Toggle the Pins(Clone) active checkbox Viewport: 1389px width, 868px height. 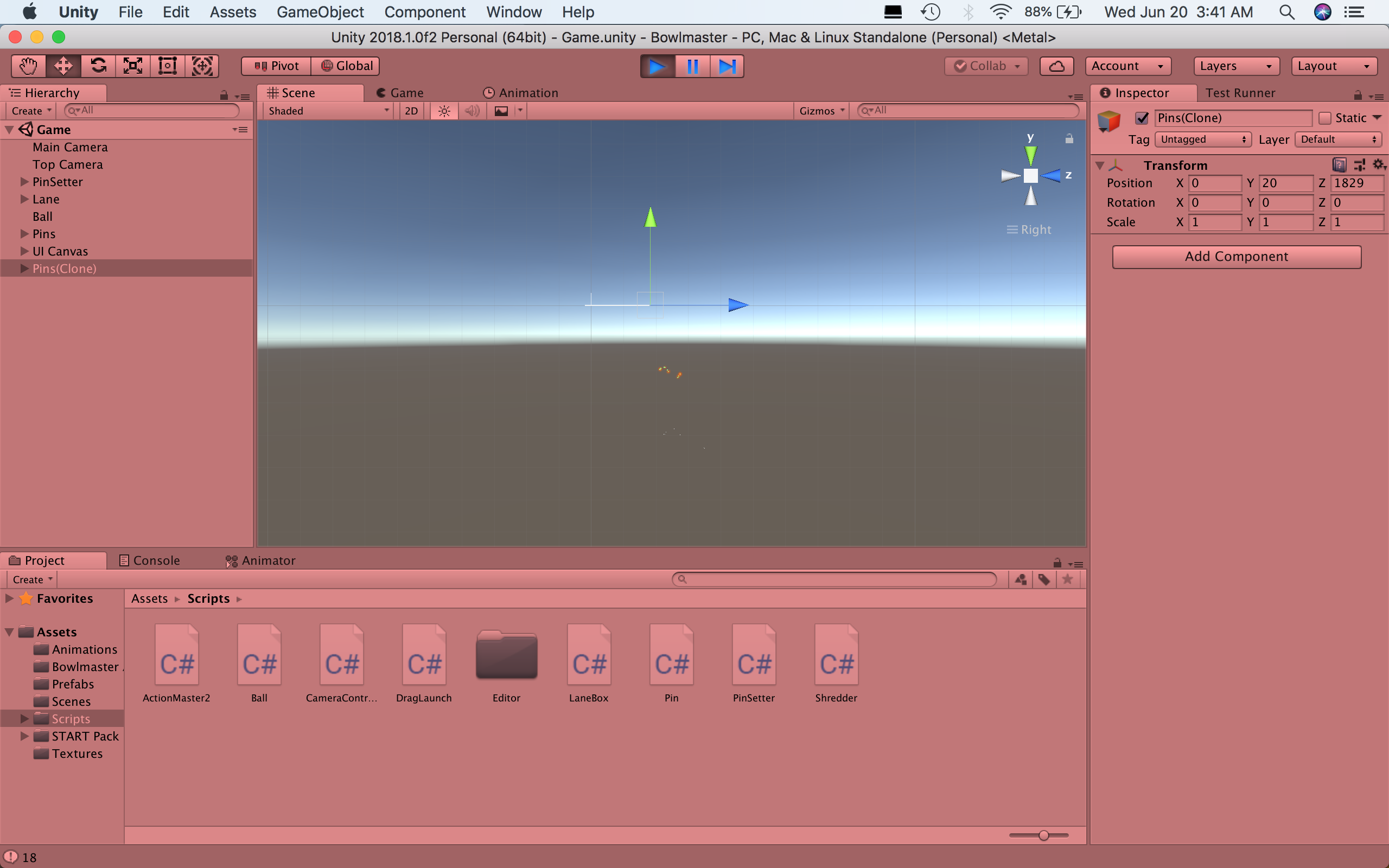point(1142,118)
